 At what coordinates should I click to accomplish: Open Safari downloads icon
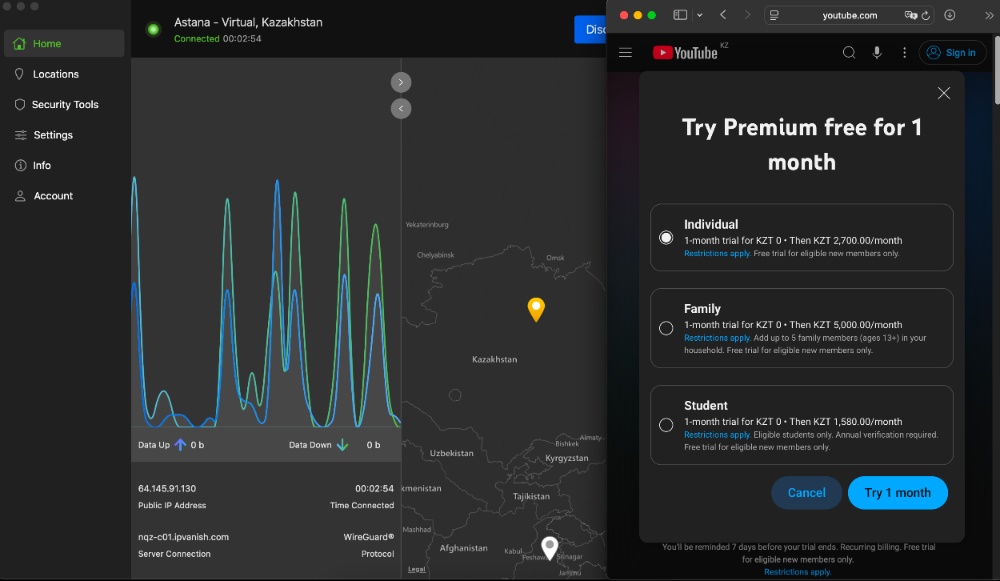[x=950, y=15]
